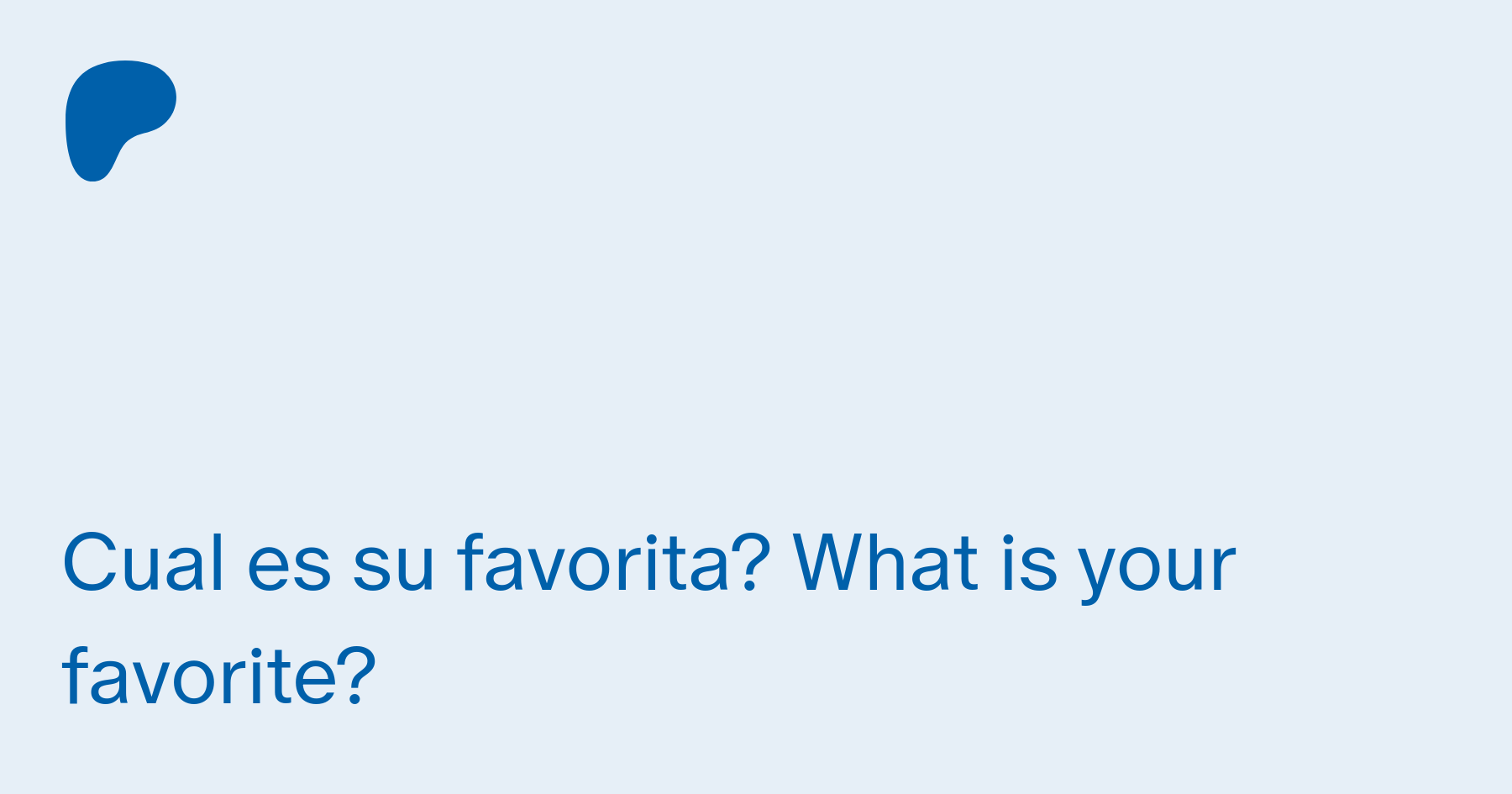Click the capital "C" starting the title

89,564
